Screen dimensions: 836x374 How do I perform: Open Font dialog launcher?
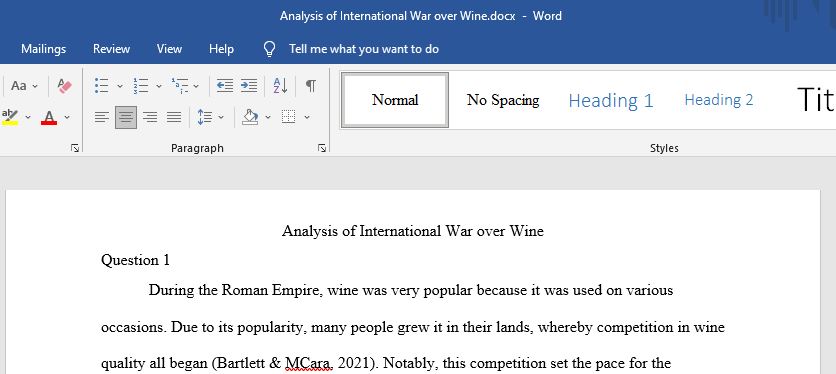[x=75, y=148]
